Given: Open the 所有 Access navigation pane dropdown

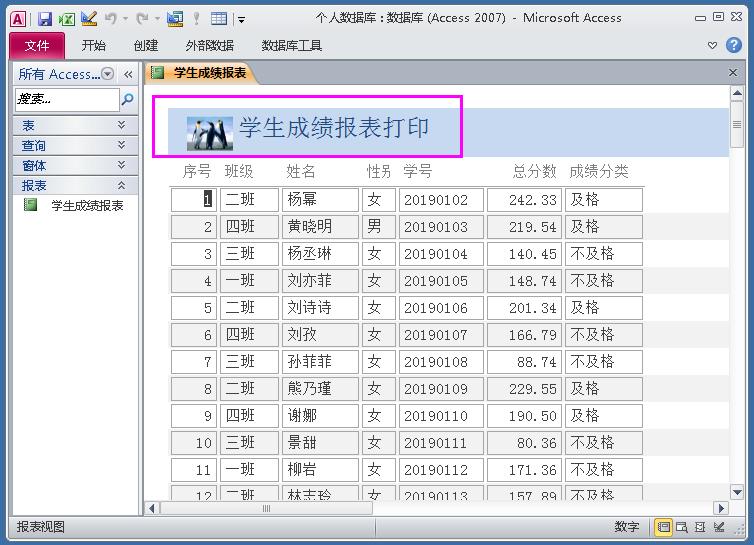Looking at the screenshot, I should pos(108,74).
